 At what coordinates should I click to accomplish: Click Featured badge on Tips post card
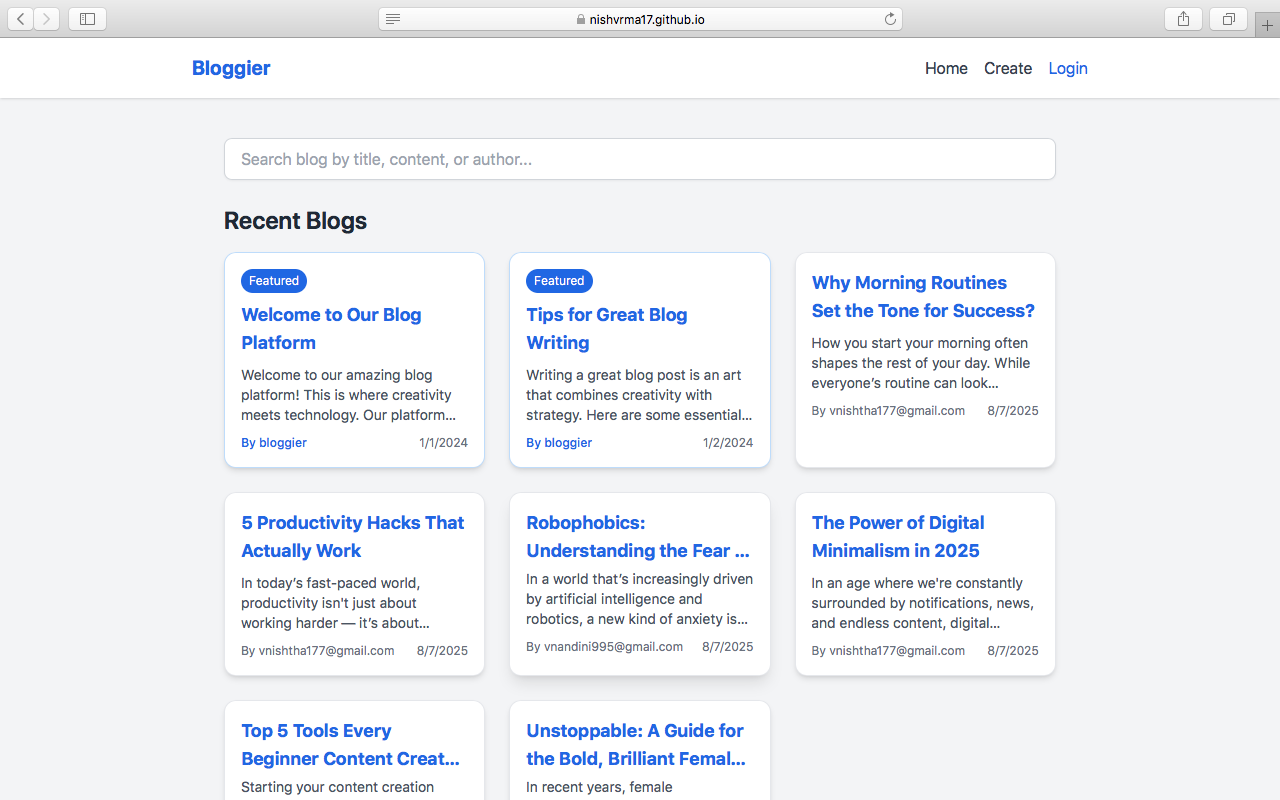559,281
